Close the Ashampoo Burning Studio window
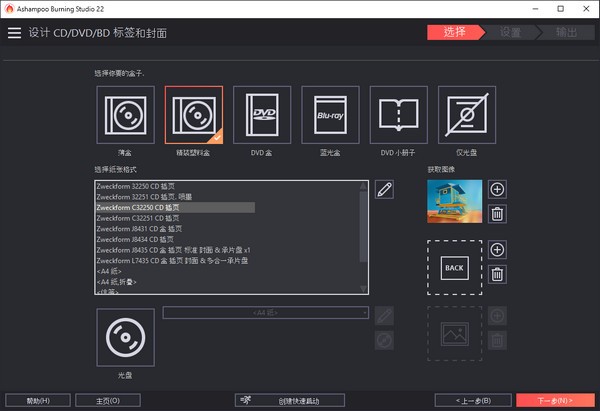This screenshot has height=411, width=600. [x=586, y=9]
